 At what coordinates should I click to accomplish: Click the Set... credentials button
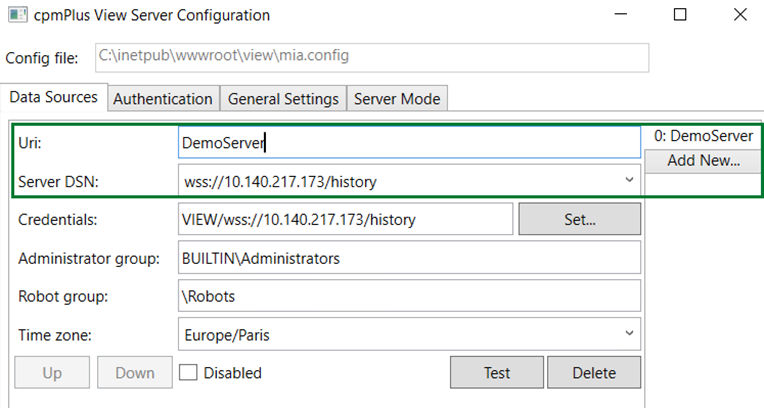point(579,219)
